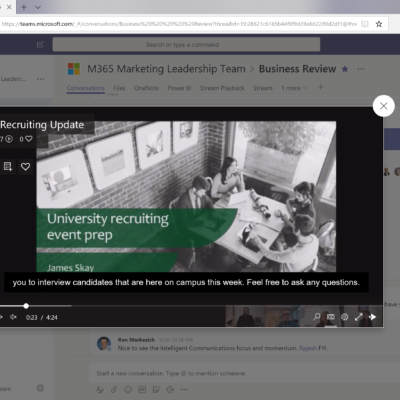Add a new tab with plus icon
The width and height of the screenshot is (400, 400).
(320, 87)
